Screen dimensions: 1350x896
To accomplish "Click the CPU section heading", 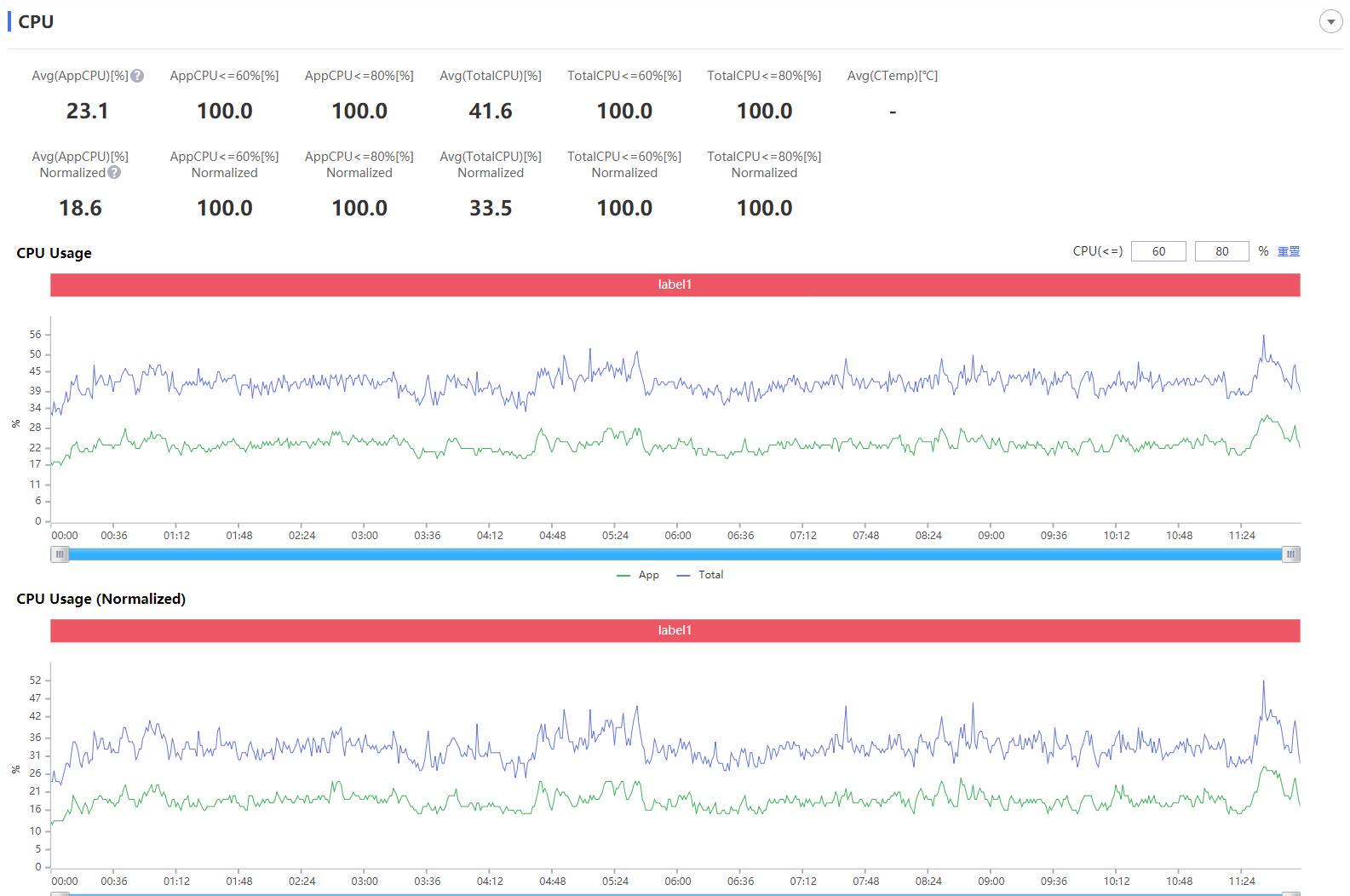I will 36,22.
